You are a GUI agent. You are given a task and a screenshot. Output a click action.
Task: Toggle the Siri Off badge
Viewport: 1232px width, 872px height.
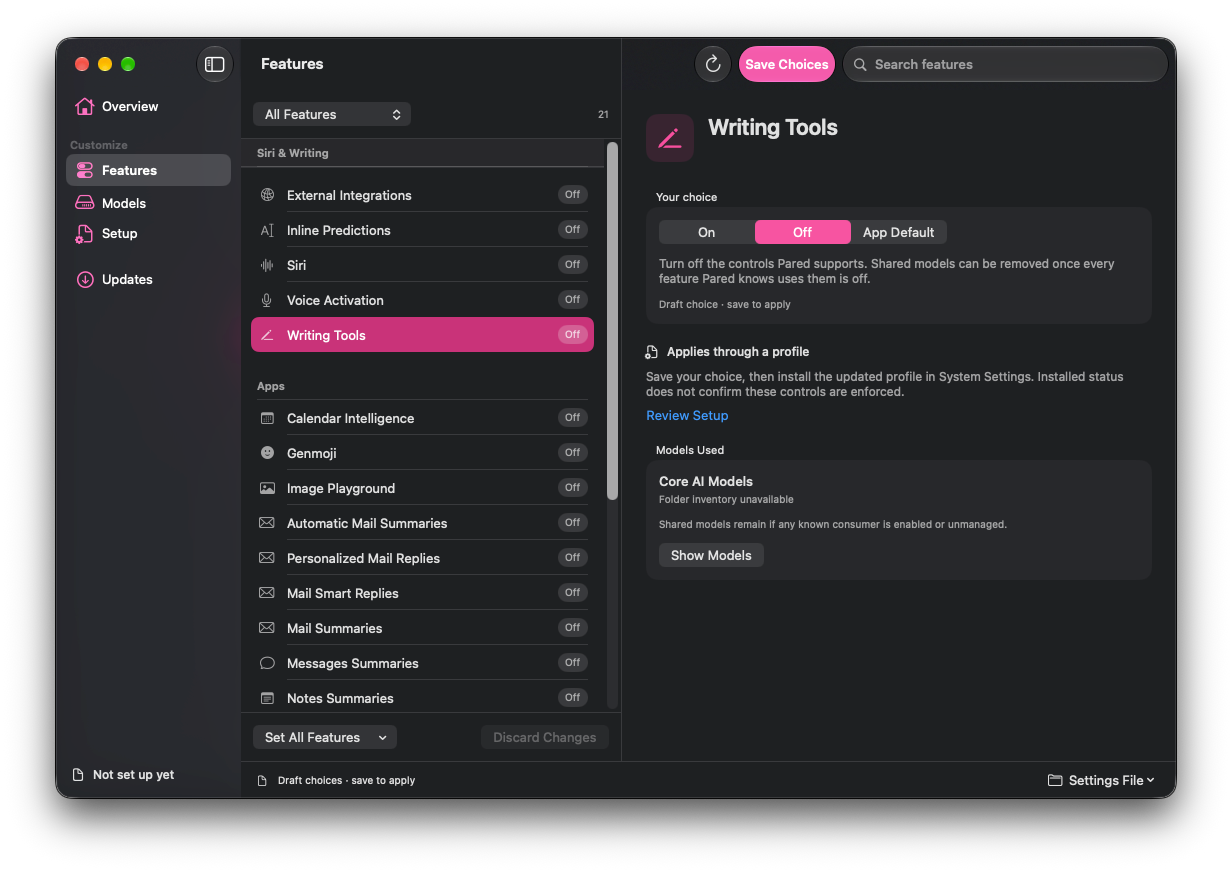572,265
